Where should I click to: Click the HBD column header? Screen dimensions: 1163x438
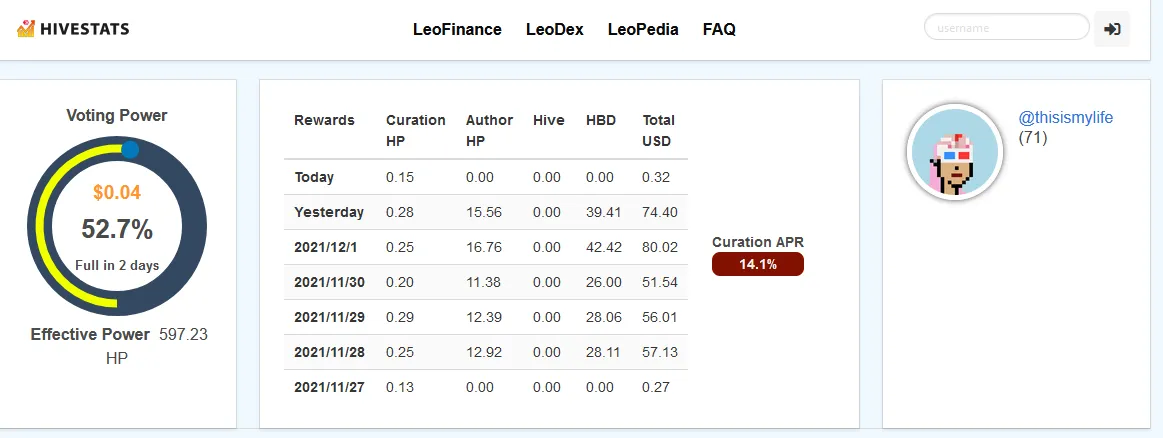[601, 120]
